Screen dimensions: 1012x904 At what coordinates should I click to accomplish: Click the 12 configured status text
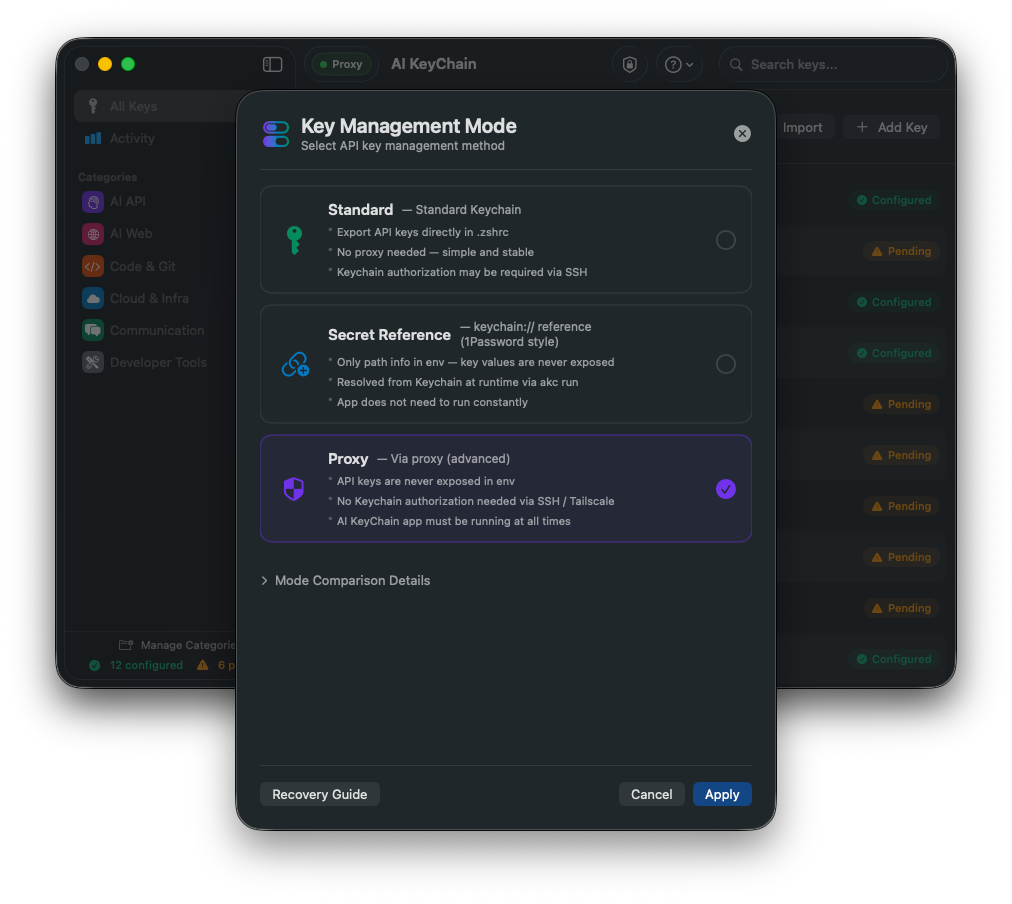pyautogui.click(x=146, y=665)
